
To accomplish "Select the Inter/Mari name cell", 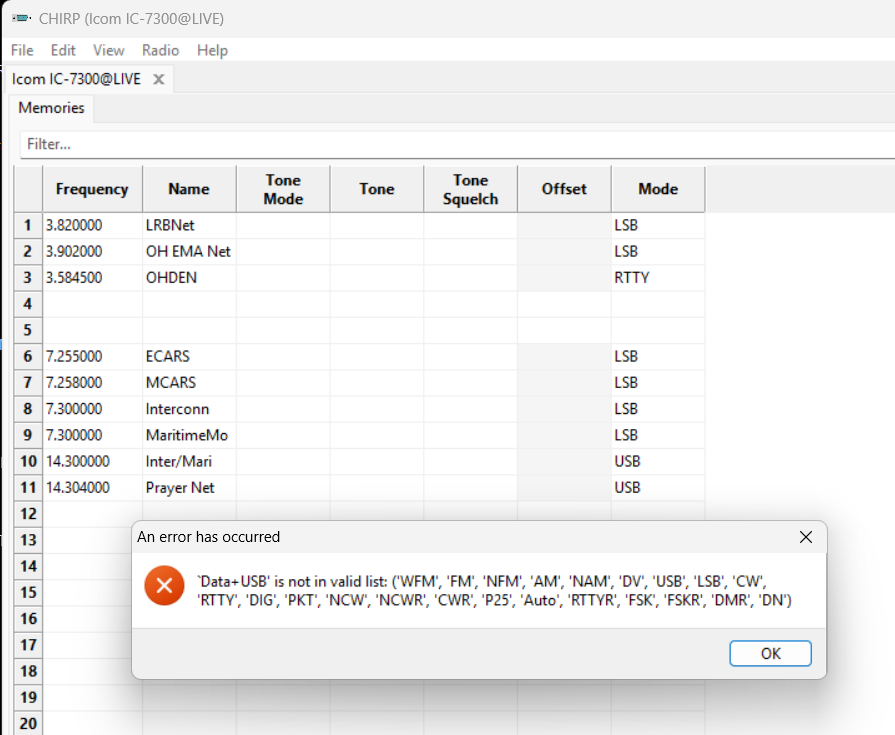I will 189,462.
